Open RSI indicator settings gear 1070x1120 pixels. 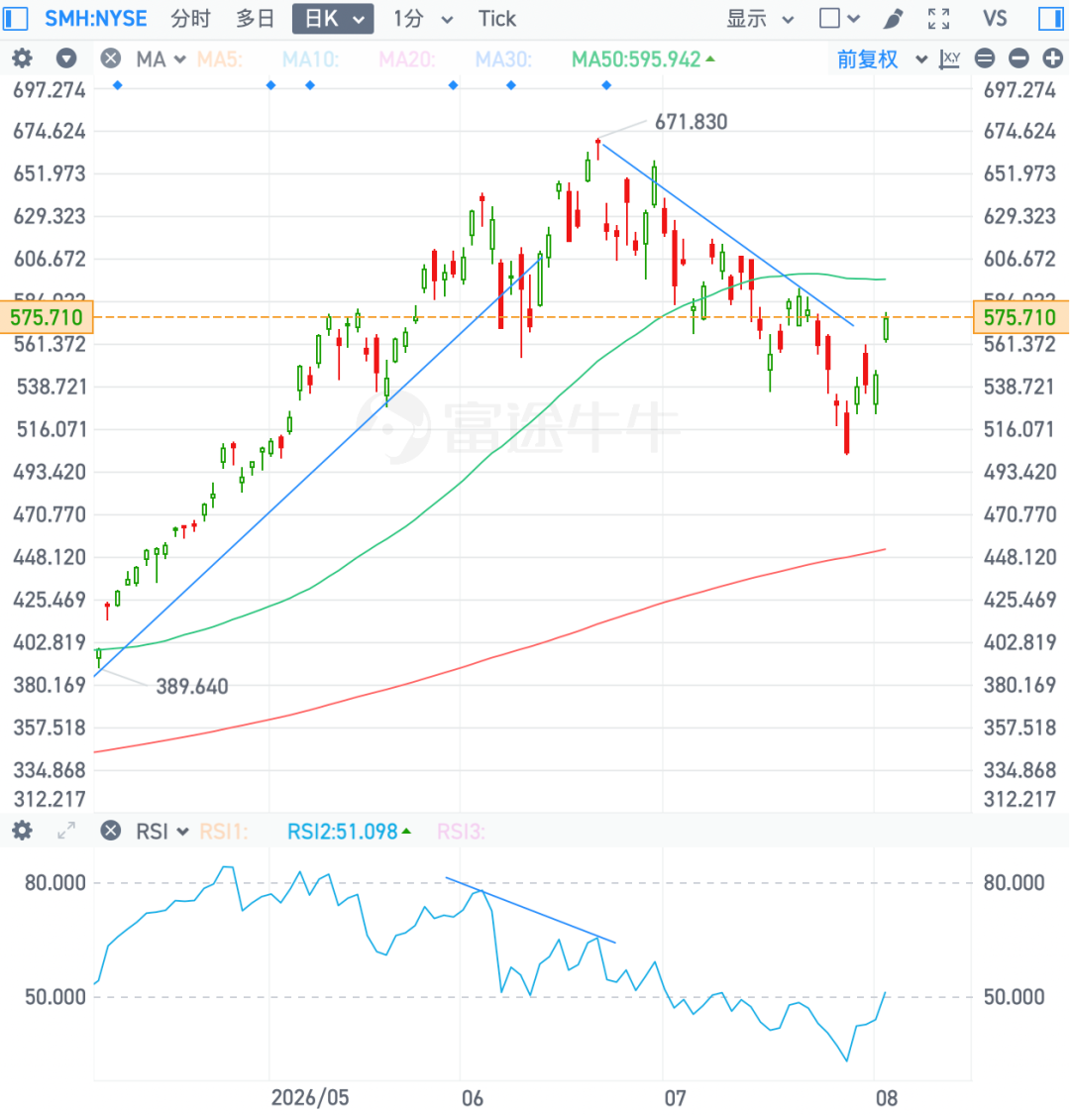coord(22,831)
